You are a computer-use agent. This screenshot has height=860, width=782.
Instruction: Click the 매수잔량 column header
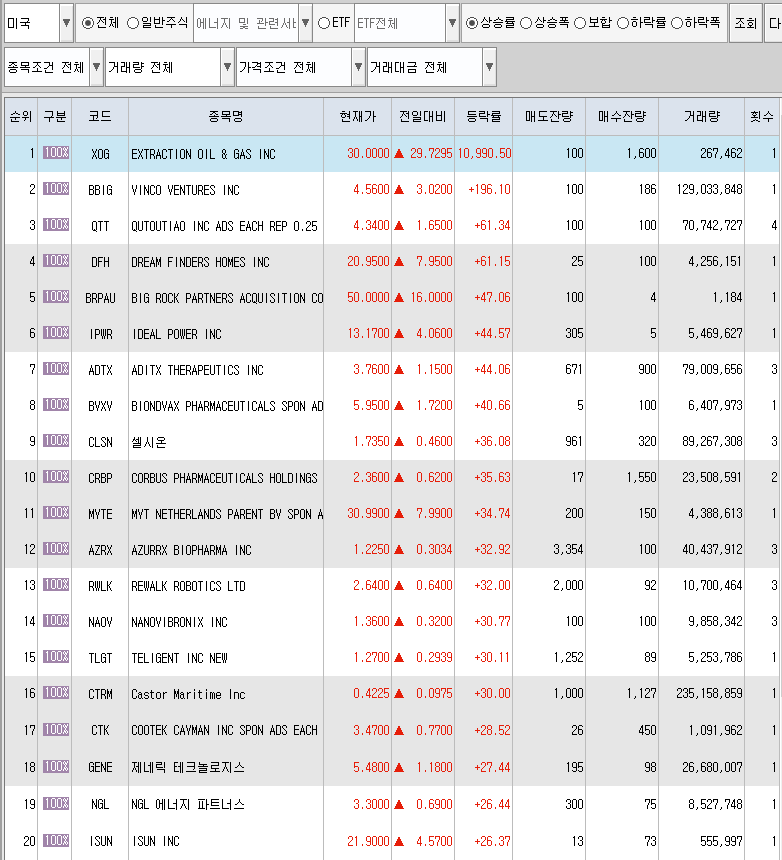tap(622, 116)
